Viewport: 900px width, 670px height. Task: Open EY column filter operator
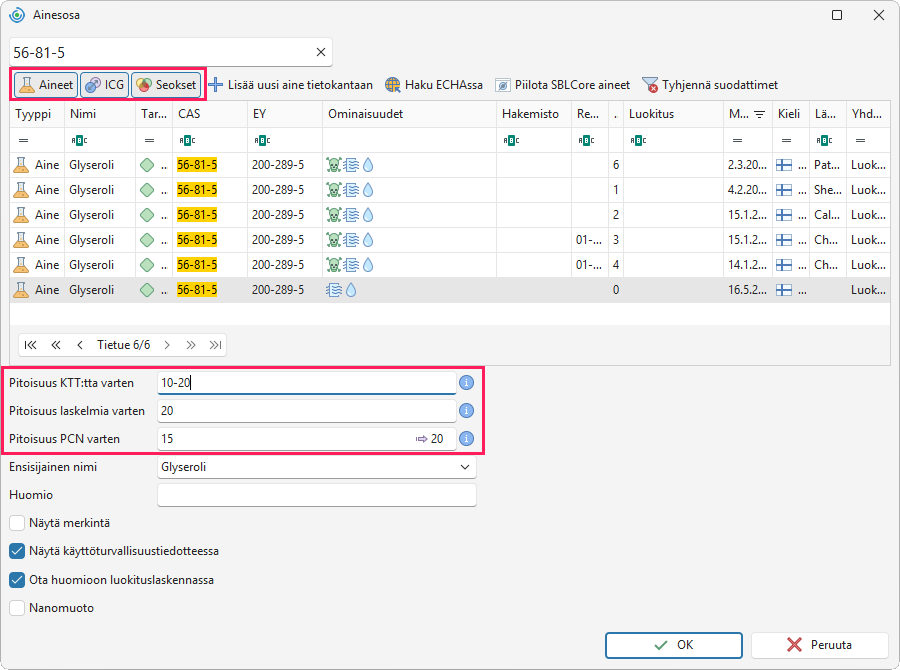pos(262,140)
